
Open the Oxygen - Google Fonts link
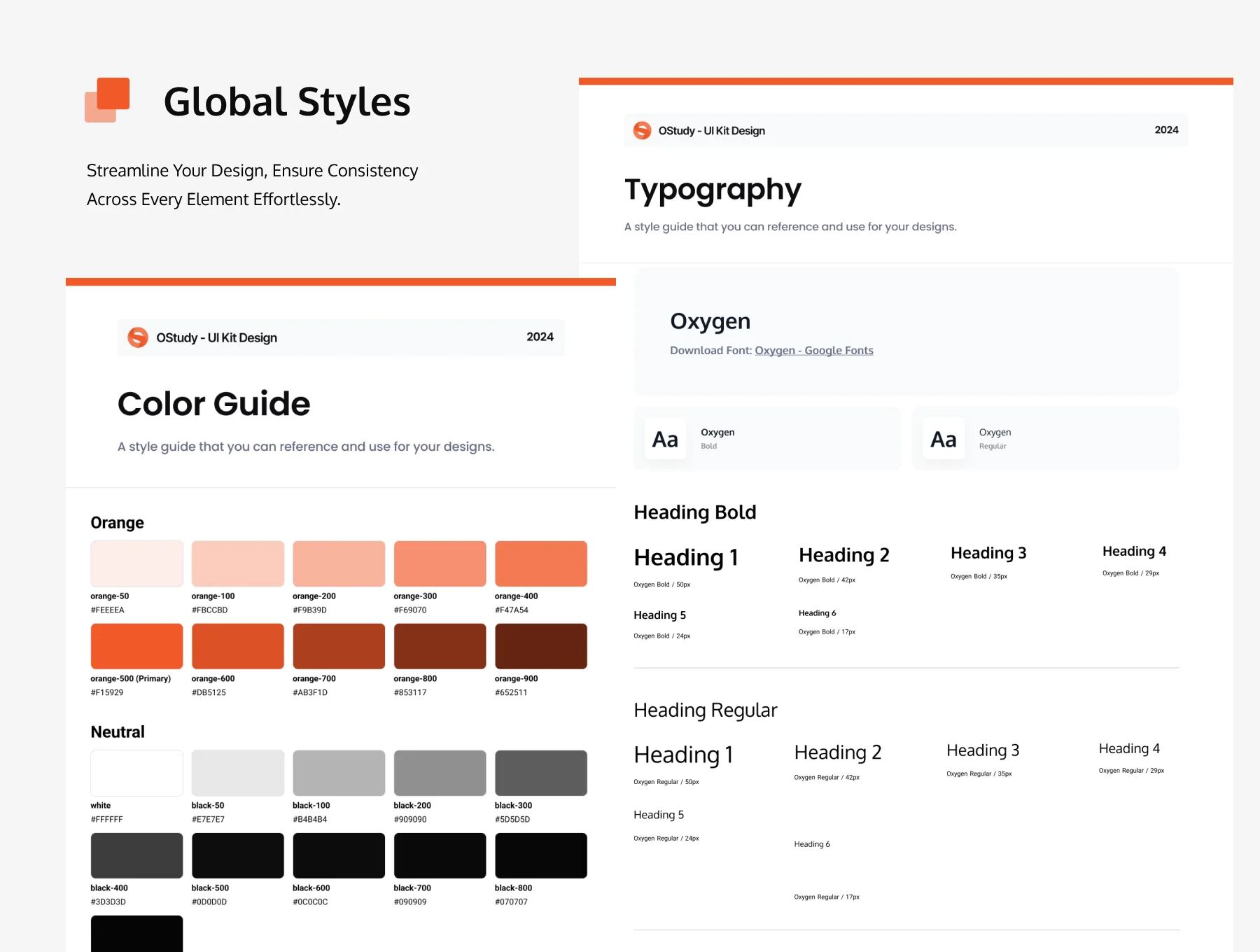tap(814, 350)
